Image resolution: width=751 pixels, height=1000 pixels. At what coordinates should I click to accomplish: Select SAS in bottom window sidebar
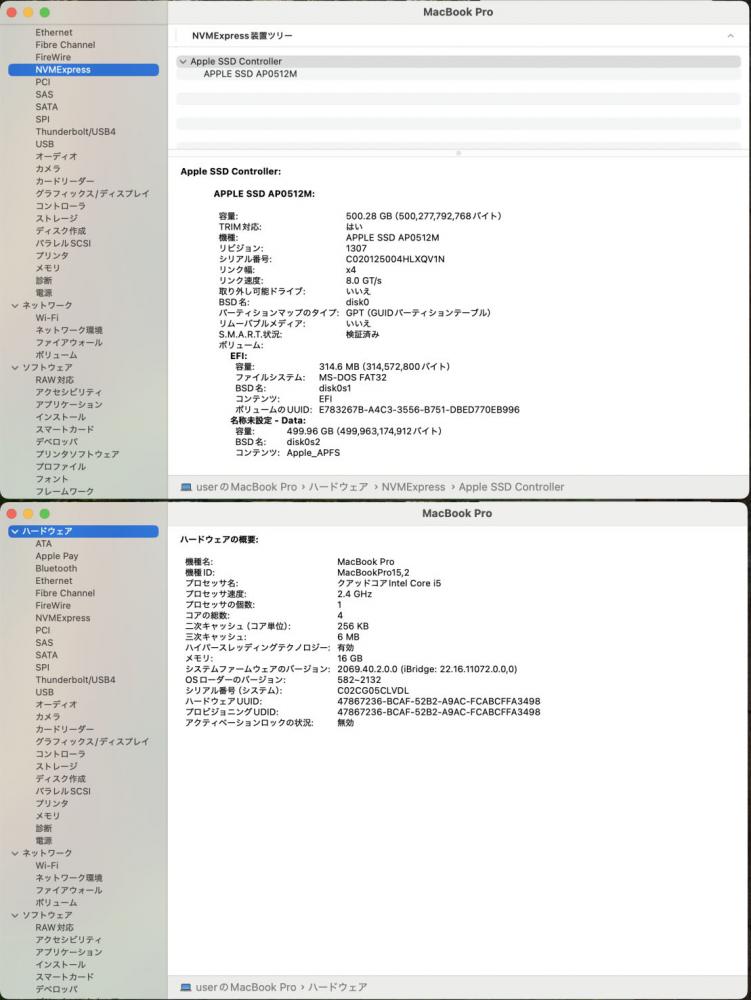click(x=44, y=643)
